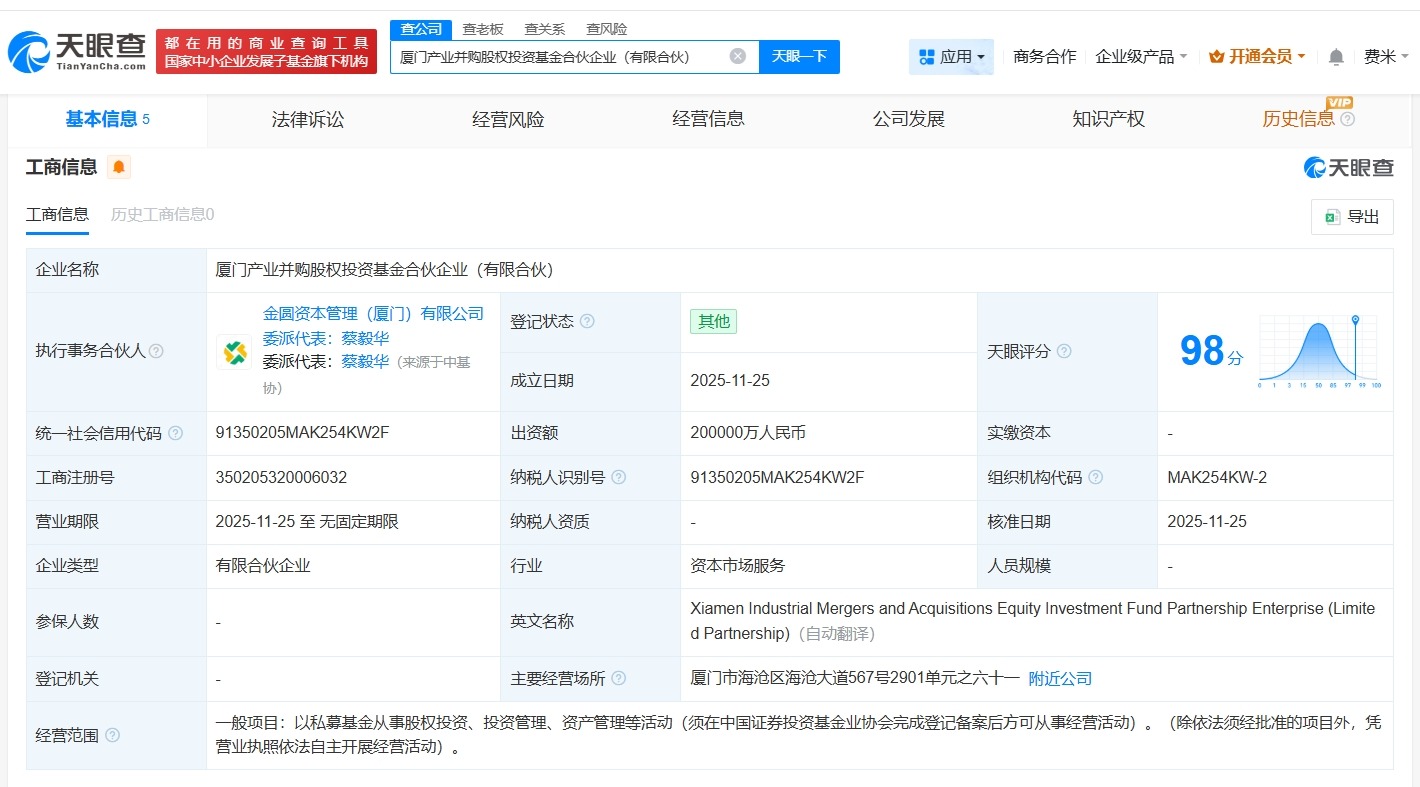This screenshot has width=1420, height=787.
Task: Click the help icon next to 统一社会信用代码
Action: [173, 432]
